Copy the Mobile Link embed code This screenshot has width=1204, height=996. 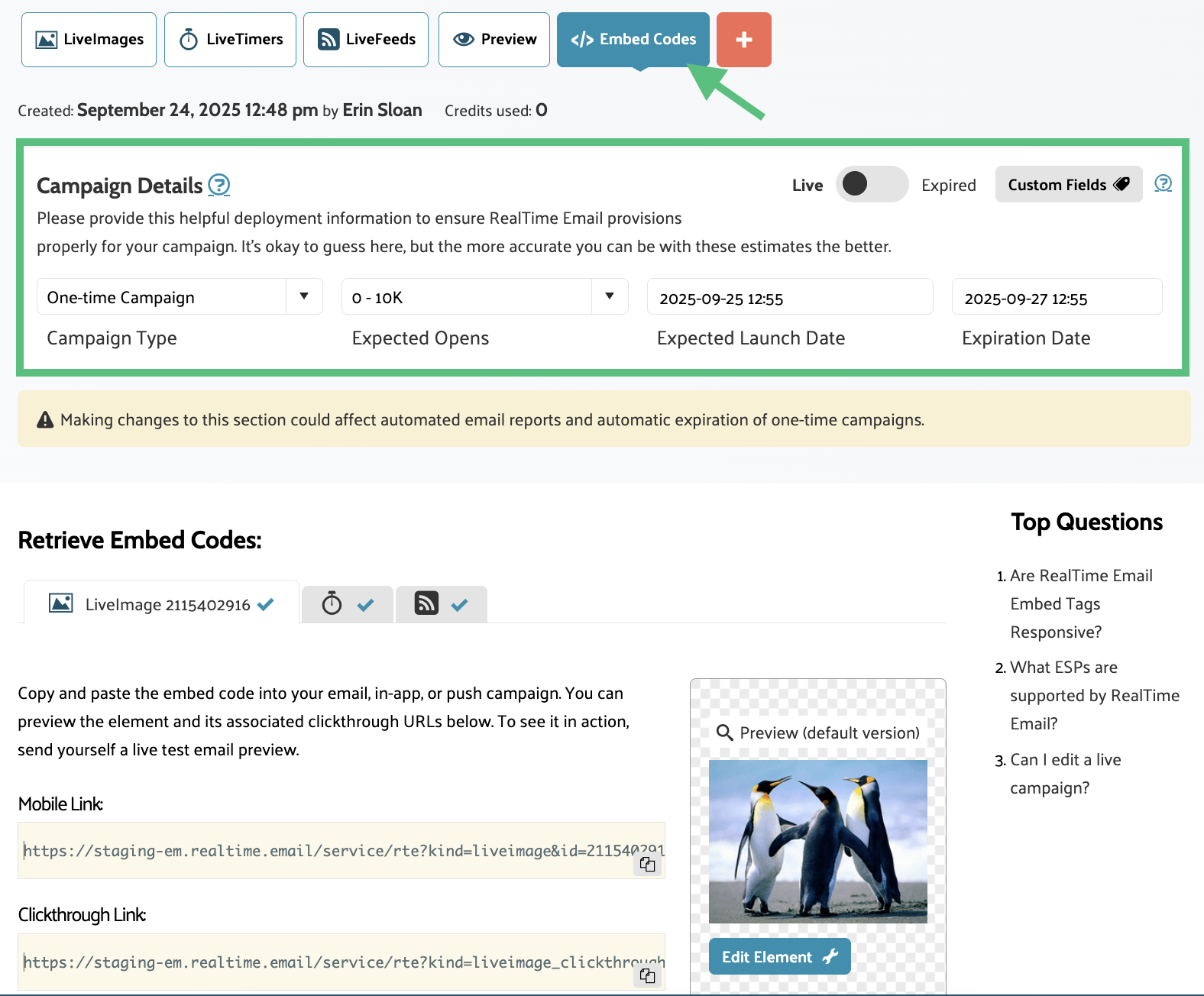[x=647, y=865]
